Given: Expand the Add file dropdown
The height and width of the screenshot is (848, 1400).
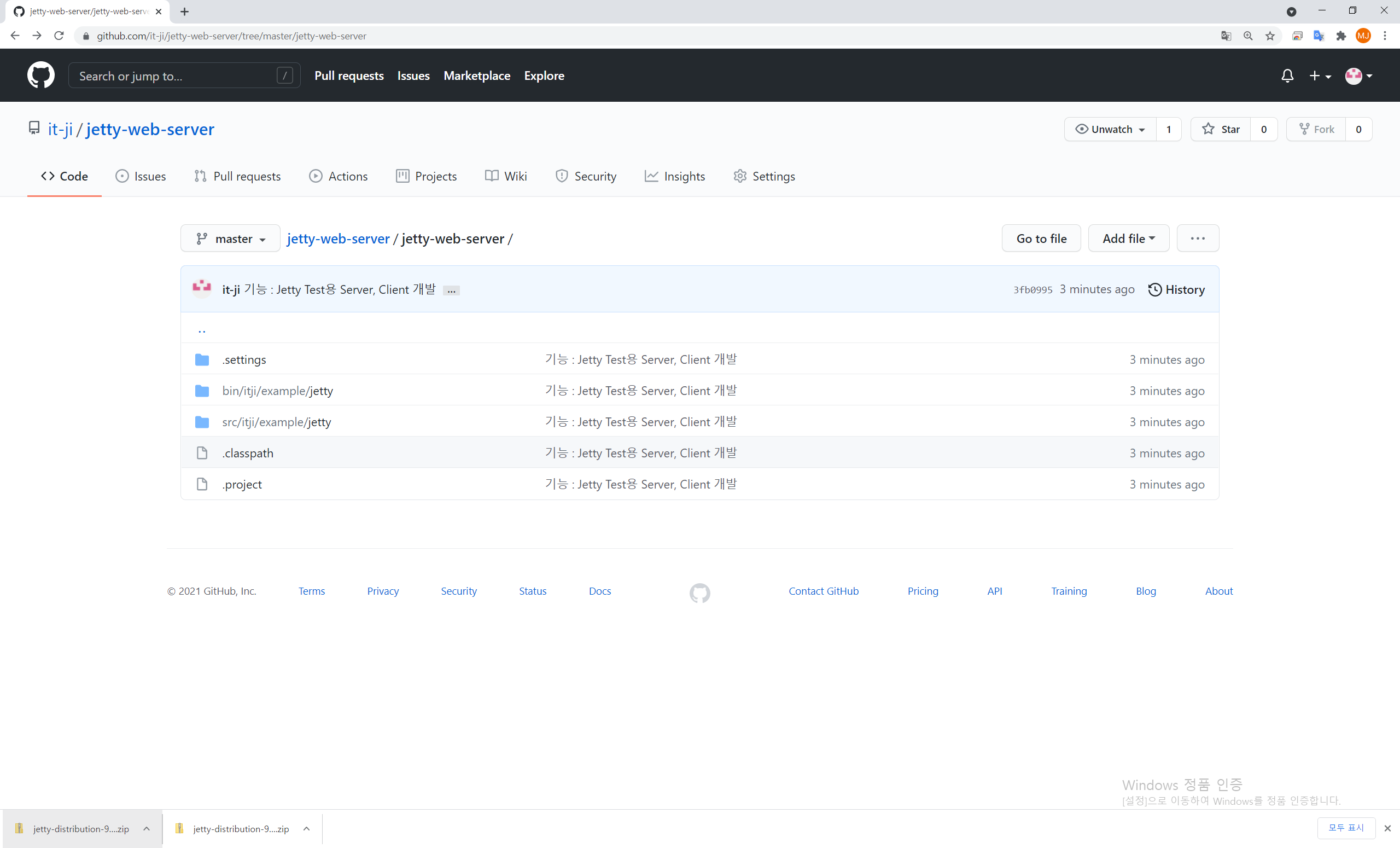Looking at the screenshot, I should click(1128, 239).
